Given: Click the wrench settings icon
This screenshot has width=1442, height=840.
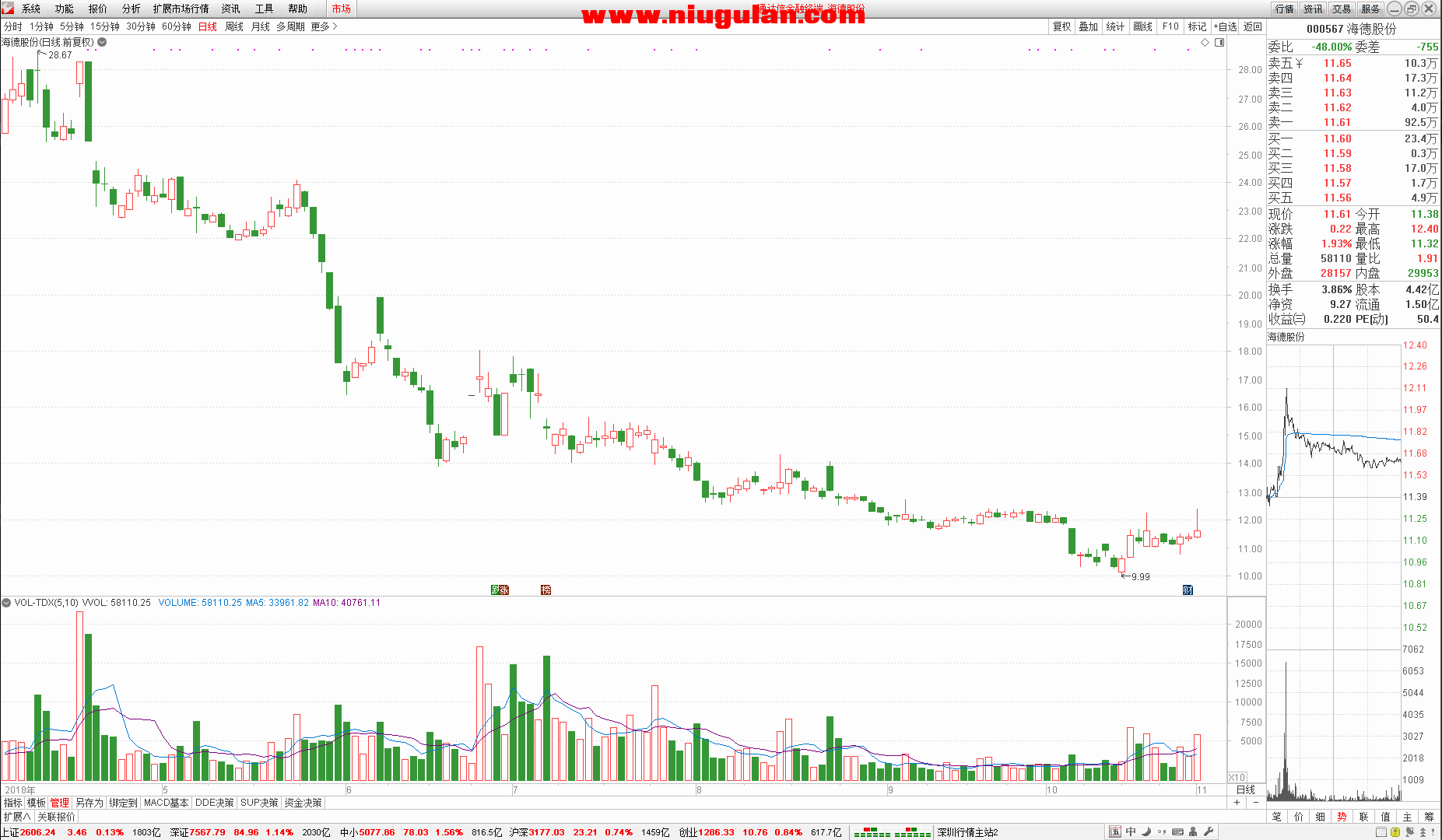Looking at the screenshot, I should pyautogui.click(x=1209, y=831).
